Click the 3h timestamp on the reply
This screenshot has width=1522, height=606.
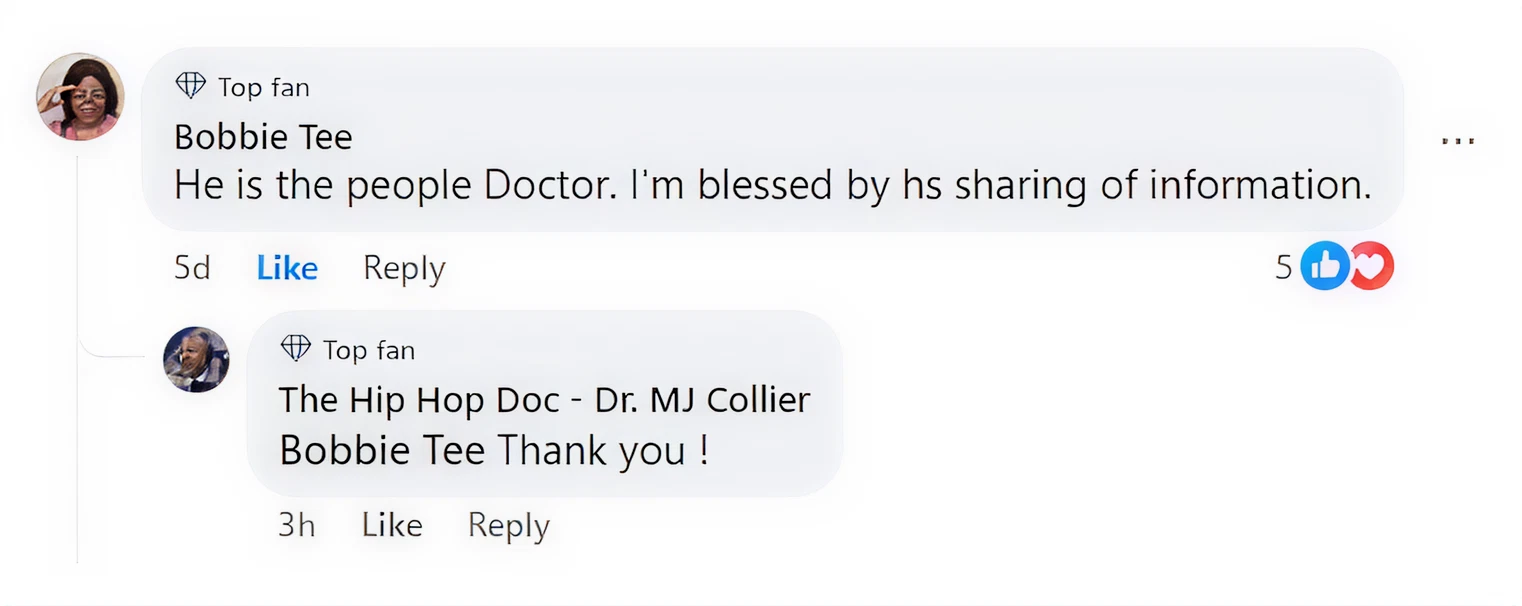point(296,525)
